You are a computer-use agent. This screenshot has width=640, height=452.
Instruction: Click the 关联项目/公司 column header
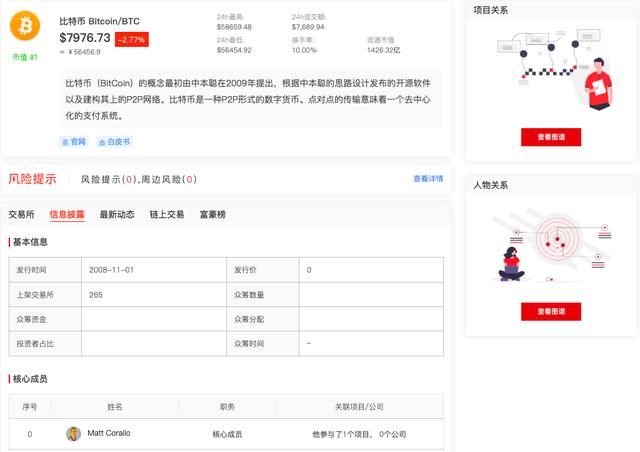(x=359, y=407)
